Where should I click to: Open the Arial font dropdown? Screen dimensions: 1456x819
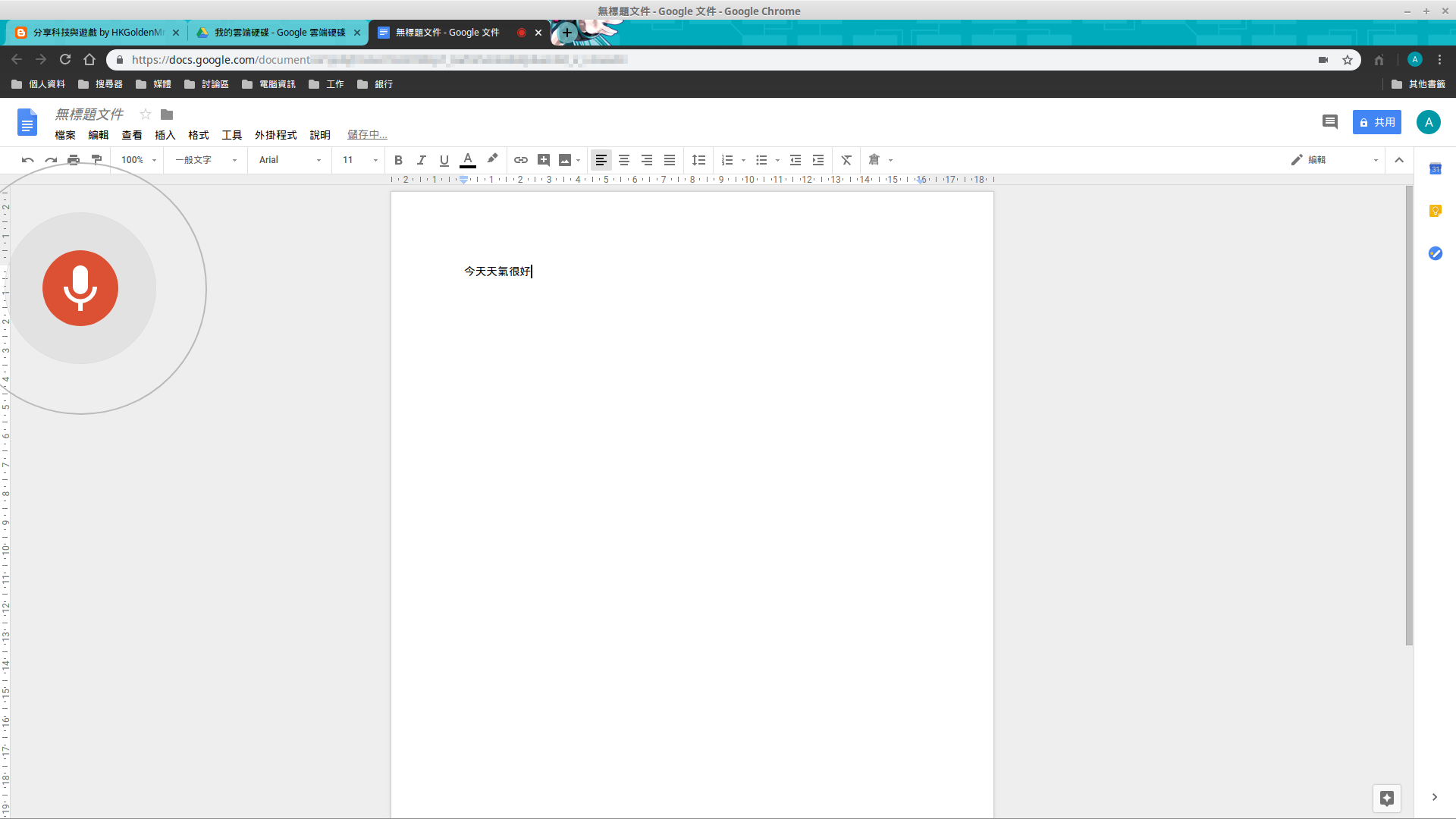coord(290,160)
